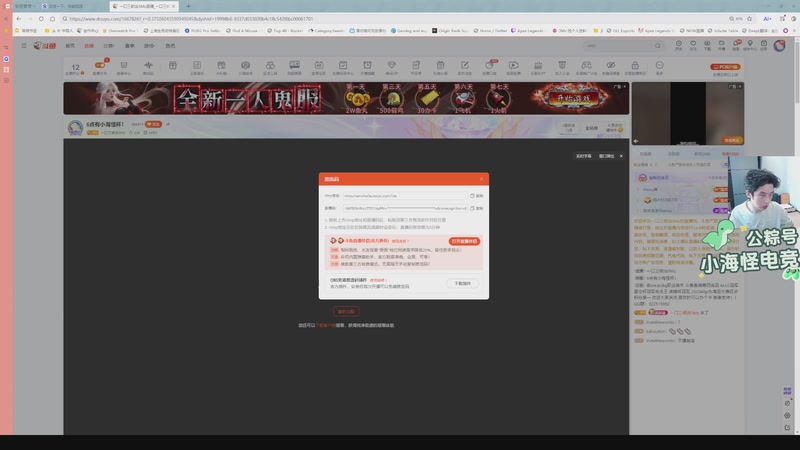Viewport: 800px width, 450px height.
Task: Open tutorial link beside the Douyu companion heading
Action: [401, 241]
